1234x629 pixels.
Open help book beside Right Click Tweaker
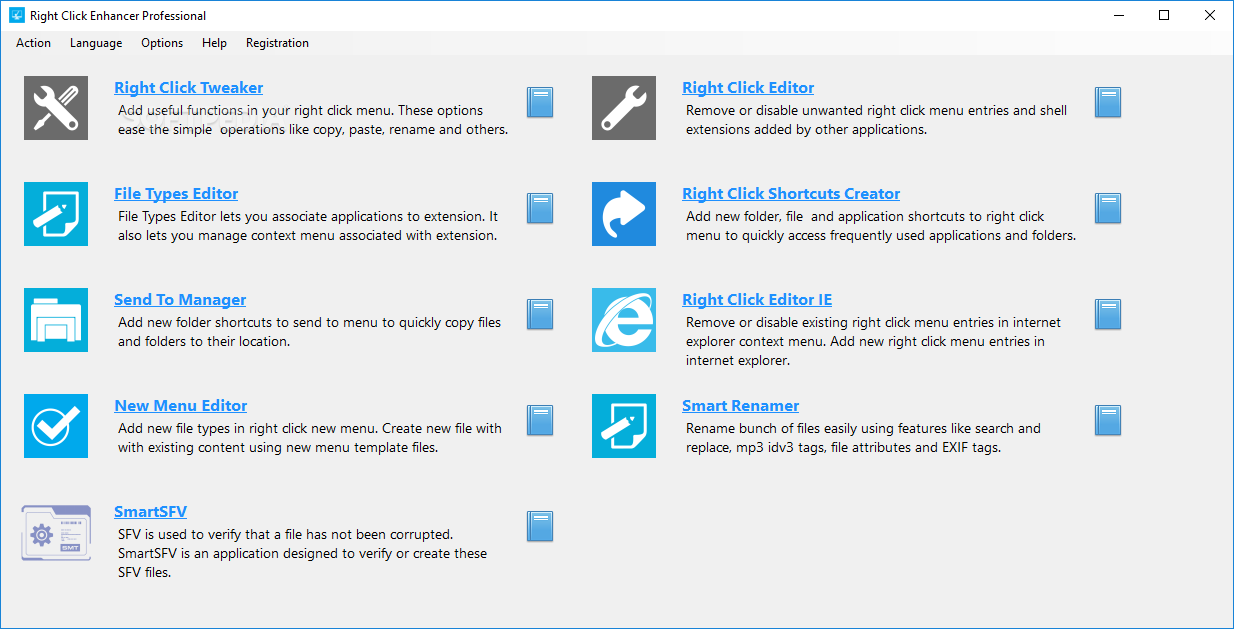click(x=540, y=102)
